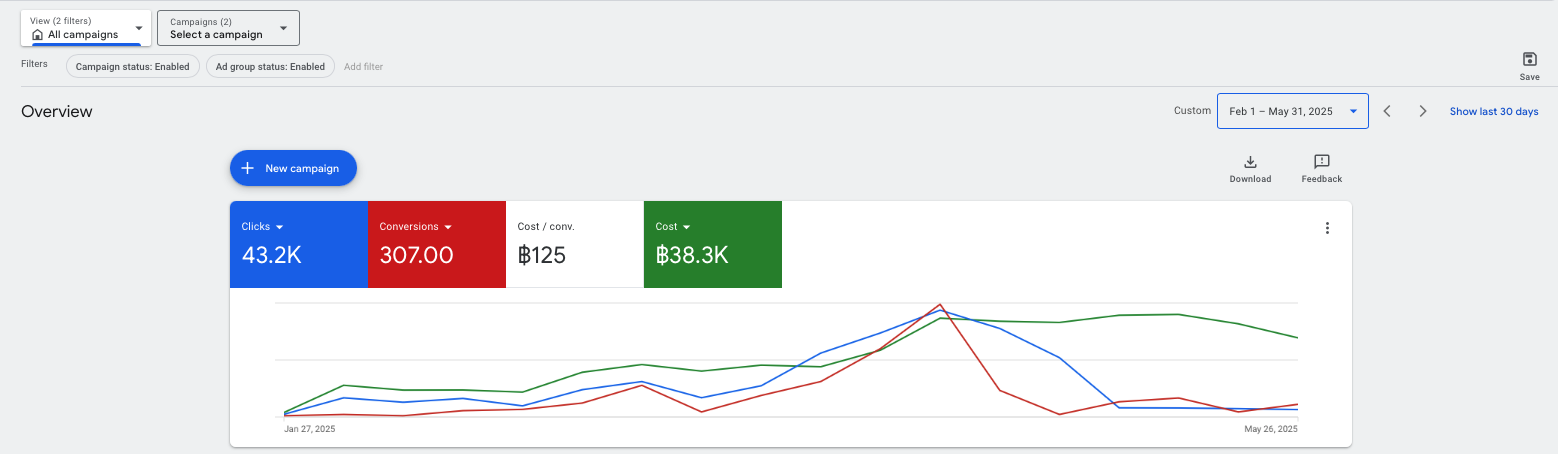Click the May 26, 2025 axis label
The image size is (1558, 454).
[x=1271, y=429]
